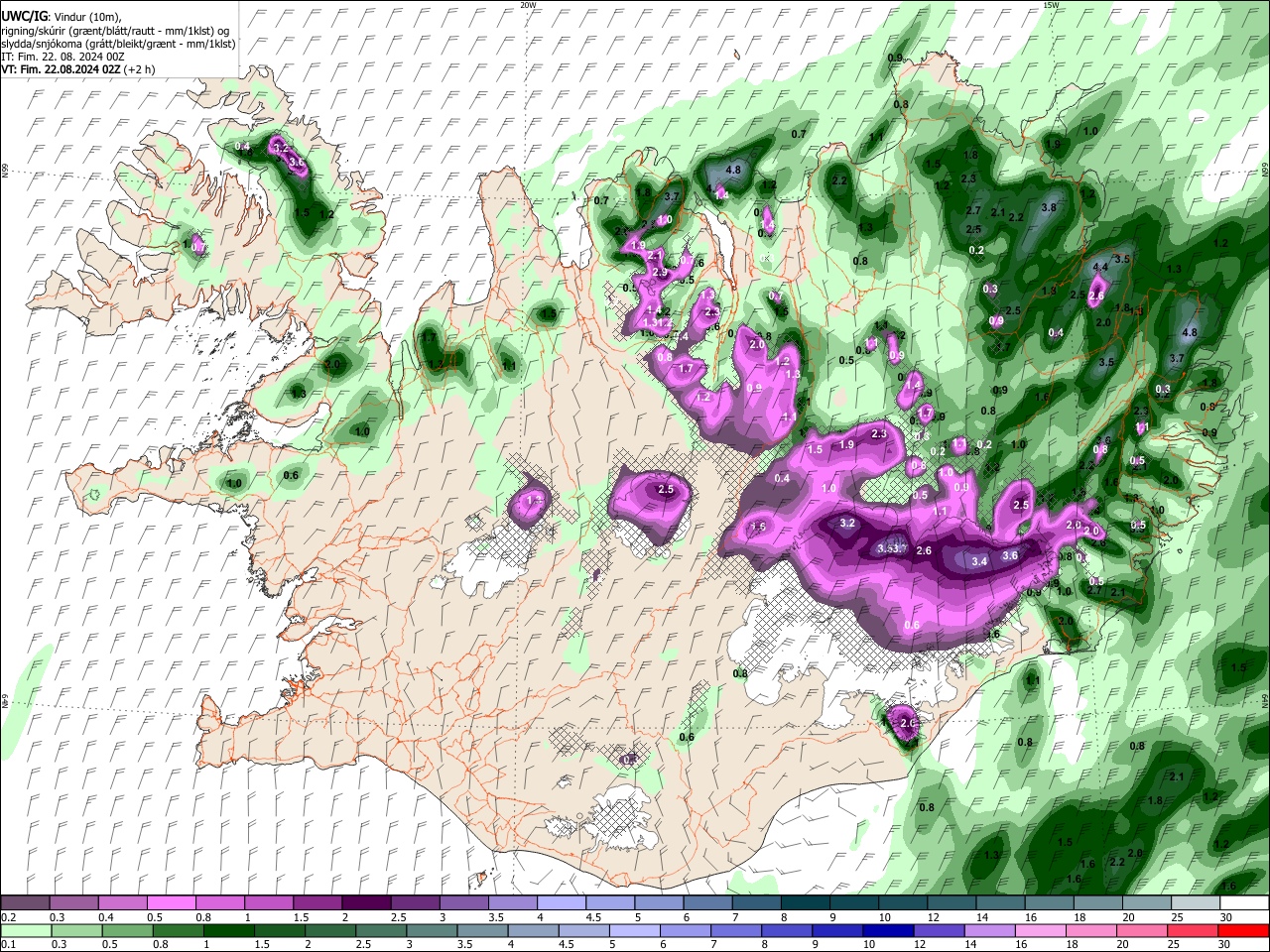Screen dimensions: 1270x952
Task: Select magenta swatch labeled 0.5 in upper legend row
Action: point(171,902)
